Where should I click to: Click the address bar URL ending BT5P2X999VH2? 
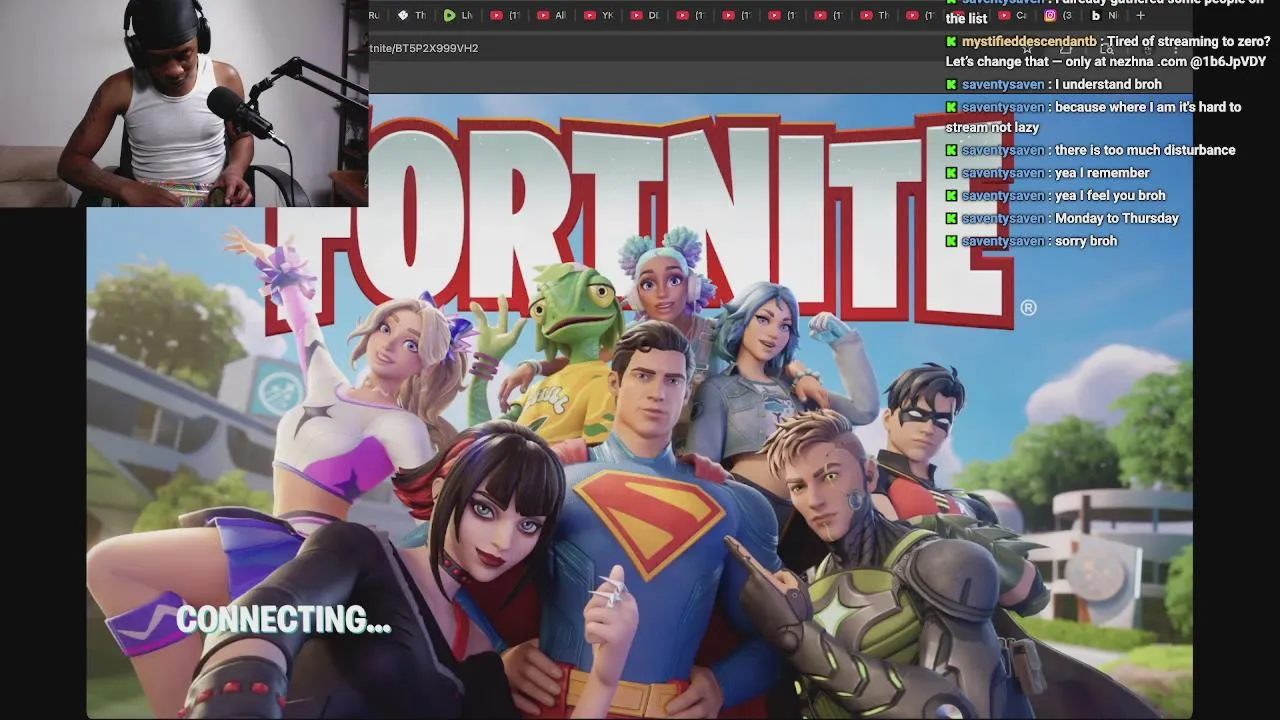[x=424, y=48]
